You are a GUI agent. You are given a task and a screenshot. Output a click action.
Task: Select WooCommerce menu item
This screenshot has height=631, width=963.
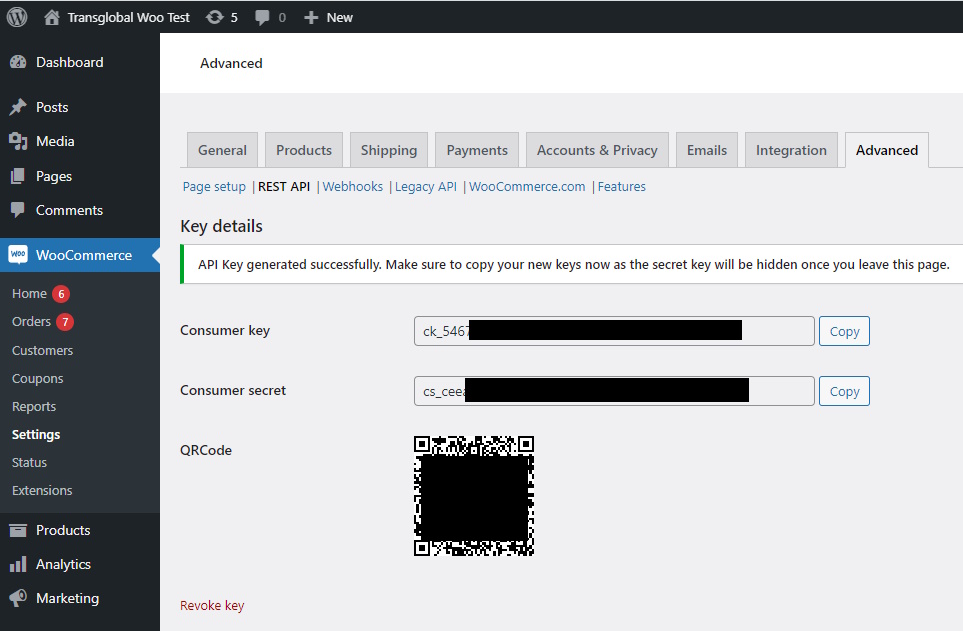point(84,255)
